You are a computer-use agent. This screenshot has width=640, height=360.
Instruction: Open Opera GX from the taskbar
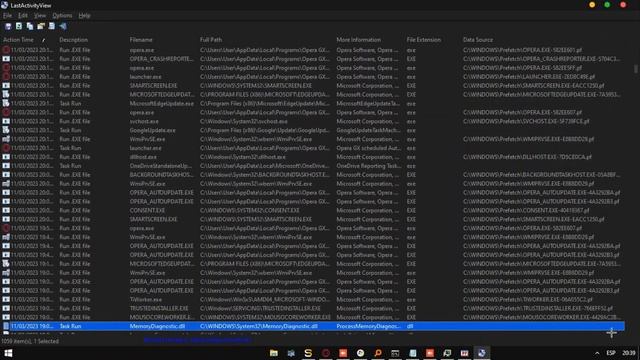326,353
